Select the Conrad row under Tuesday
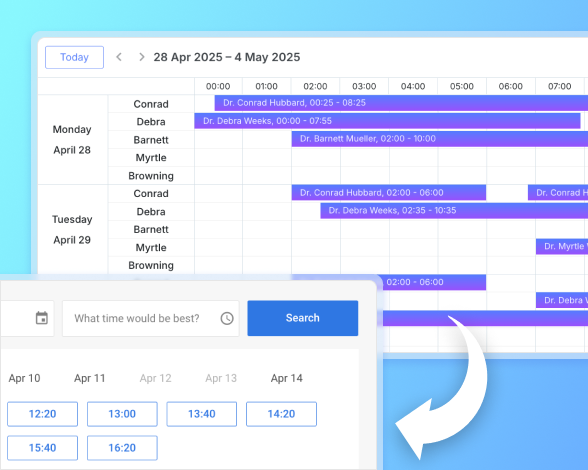 [151, 194]
